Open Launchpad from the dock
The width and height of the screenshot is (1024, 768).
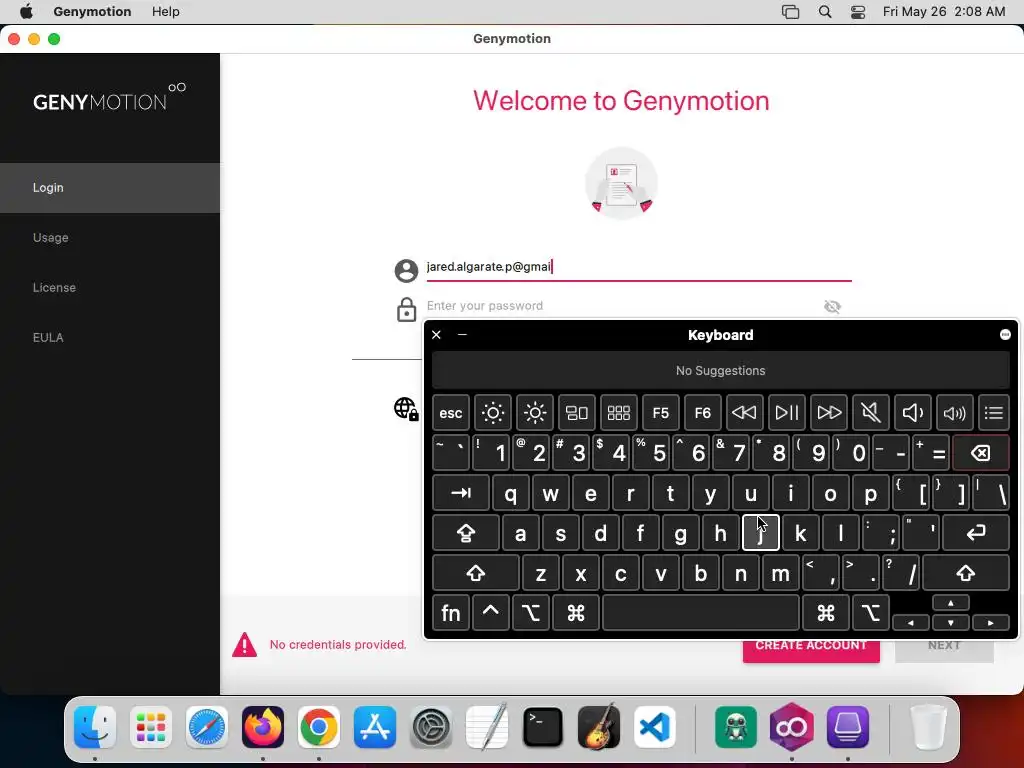(x=151, y=727)
